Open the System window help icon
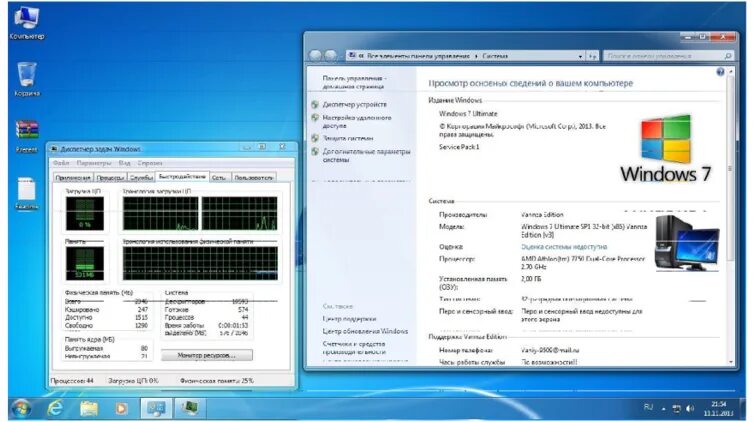The width and height of the screenshot is (753, 422). (720, 72)
